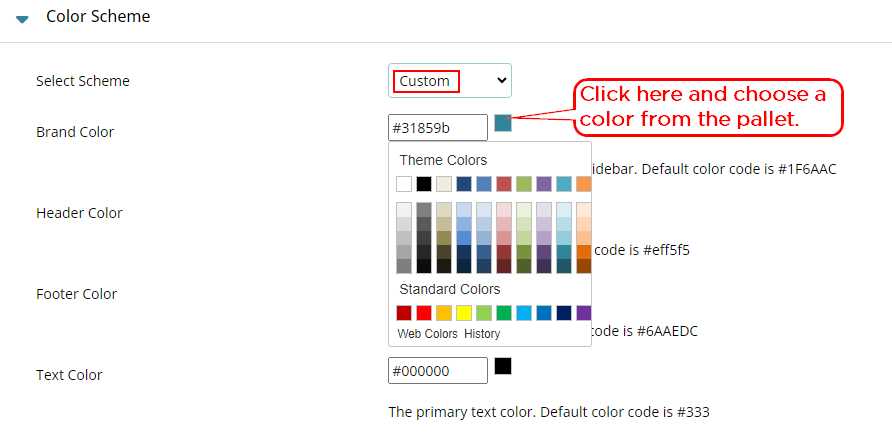This screenshot has width=892, height=445.
Task: Click the Text Color hex input field
Action: point(437,370)
